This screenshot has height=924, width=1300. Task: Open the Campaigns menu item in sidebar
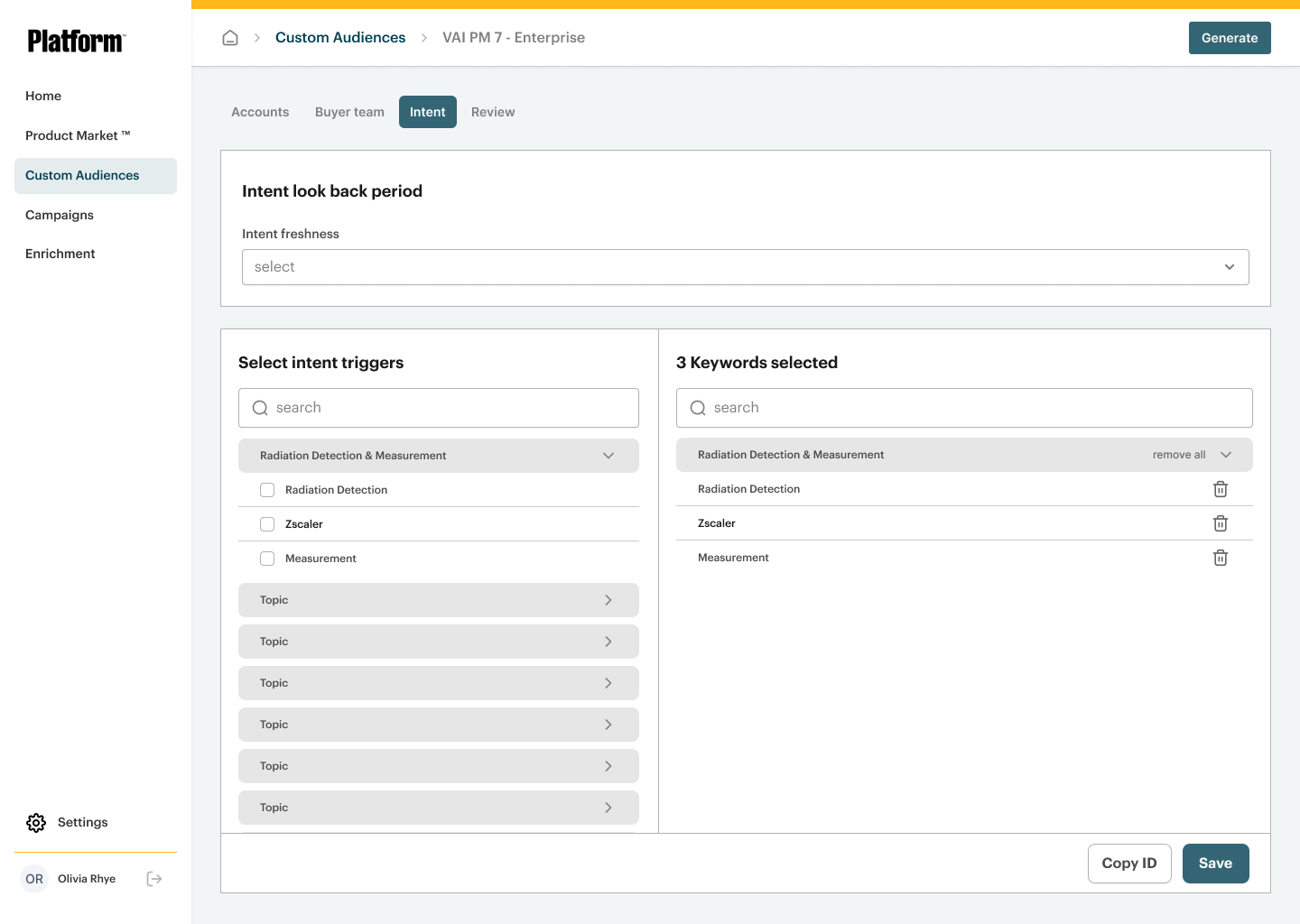60,215
